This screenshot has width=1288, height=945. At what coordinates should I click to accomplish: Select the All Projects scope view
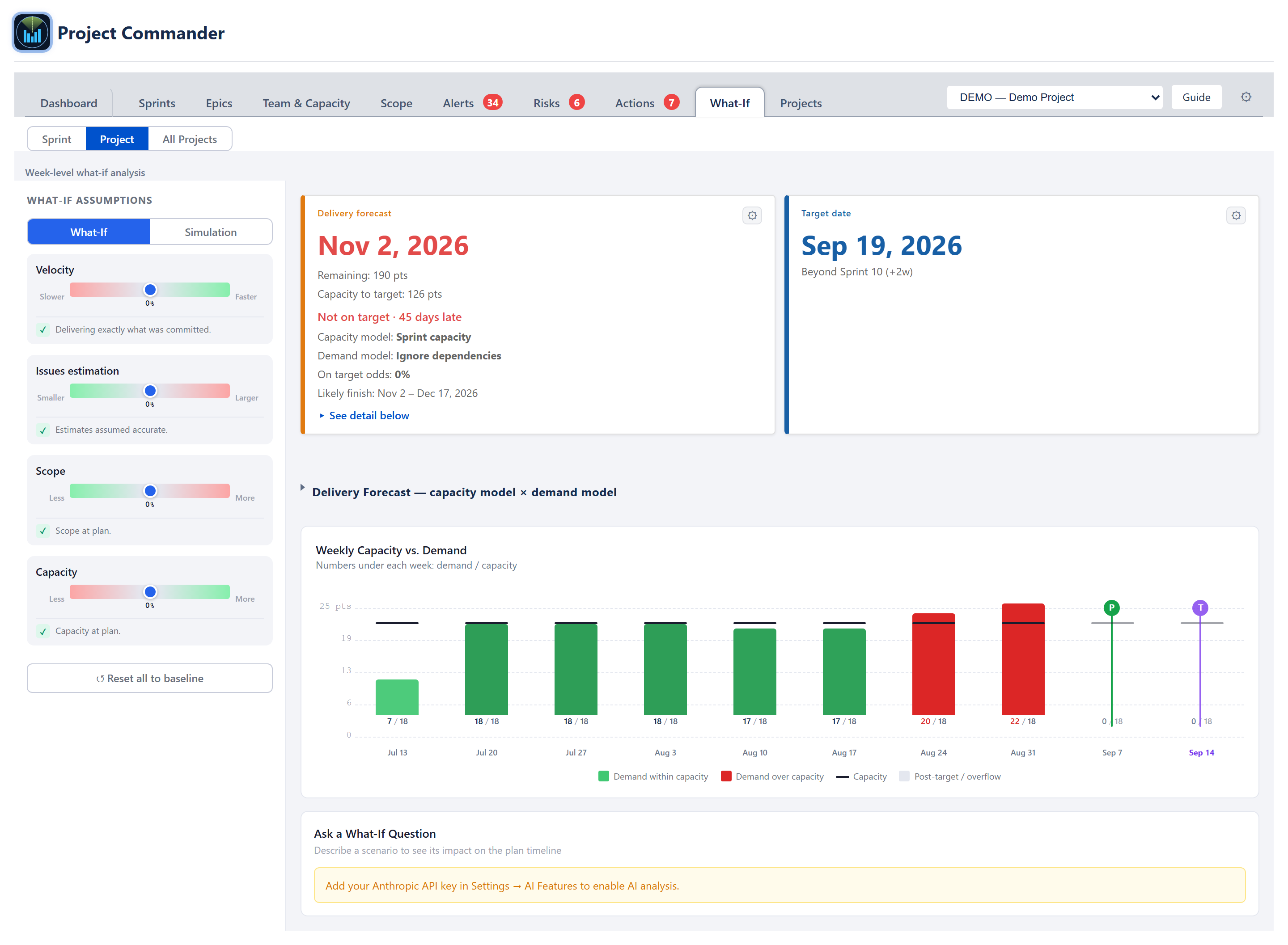coord(189,139)
